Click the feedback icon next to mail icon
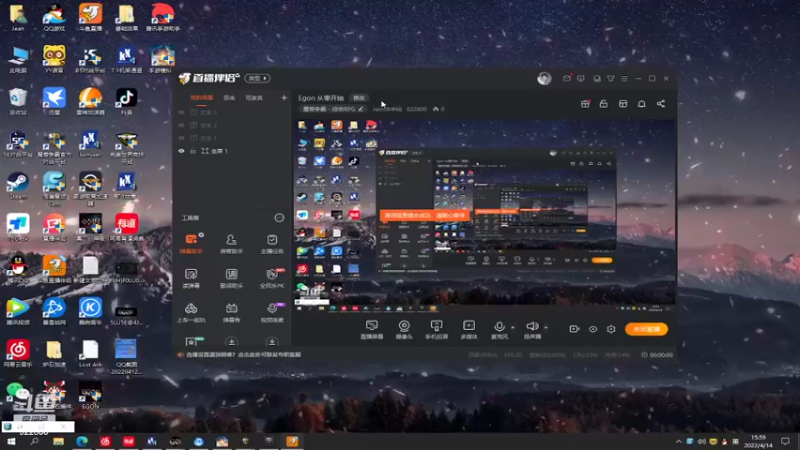Screen dimensions: 800x450 coord(581,79)
